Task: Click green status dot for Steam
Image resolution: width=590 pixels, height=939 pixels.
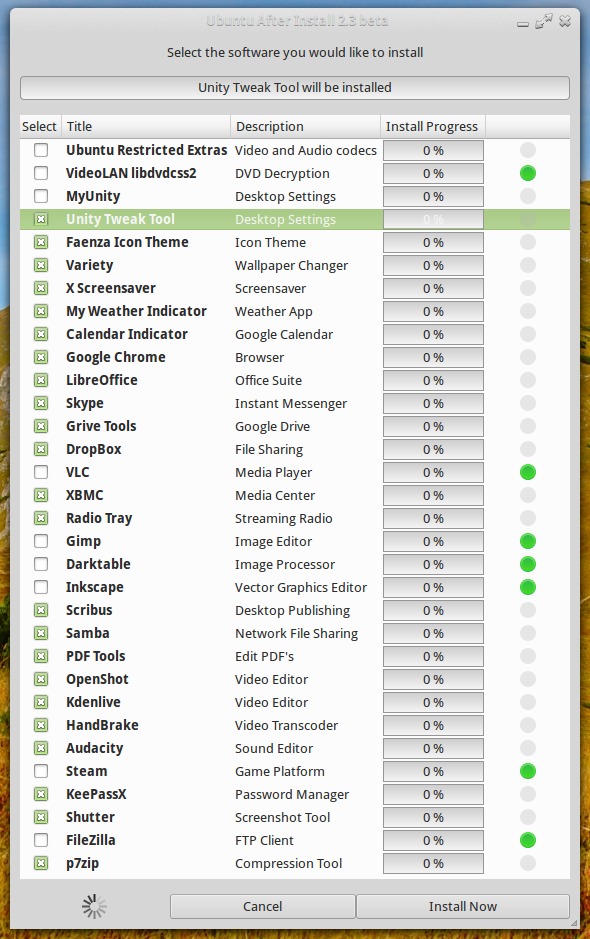Action: [528, 771]
